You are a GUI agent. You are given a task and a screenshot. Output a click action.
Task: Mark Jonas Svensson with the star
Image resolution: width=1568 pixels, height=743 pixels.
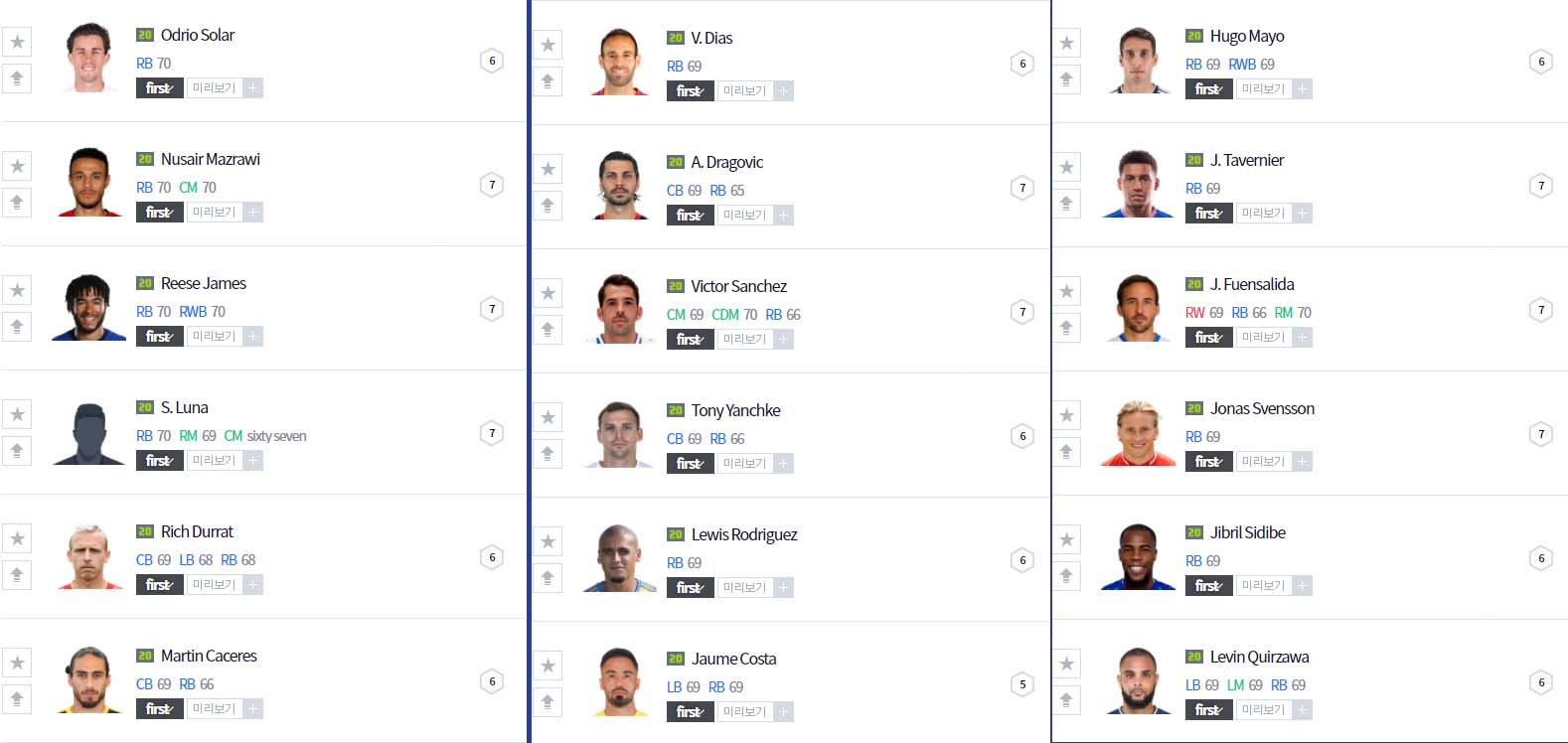(x=1066, y=415)
